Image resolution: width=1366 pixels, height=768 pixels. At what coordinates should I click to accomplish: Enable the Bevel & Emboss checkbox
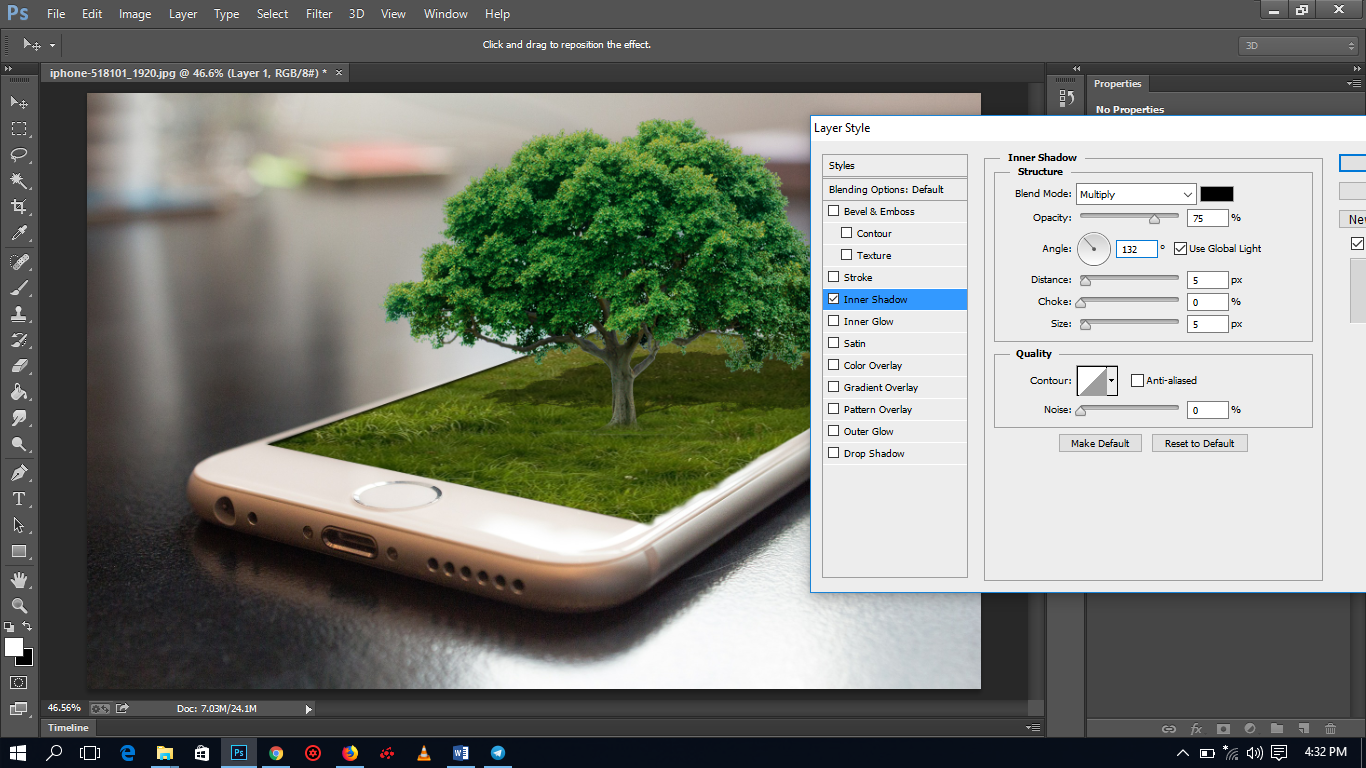click(x=833, y=211)
